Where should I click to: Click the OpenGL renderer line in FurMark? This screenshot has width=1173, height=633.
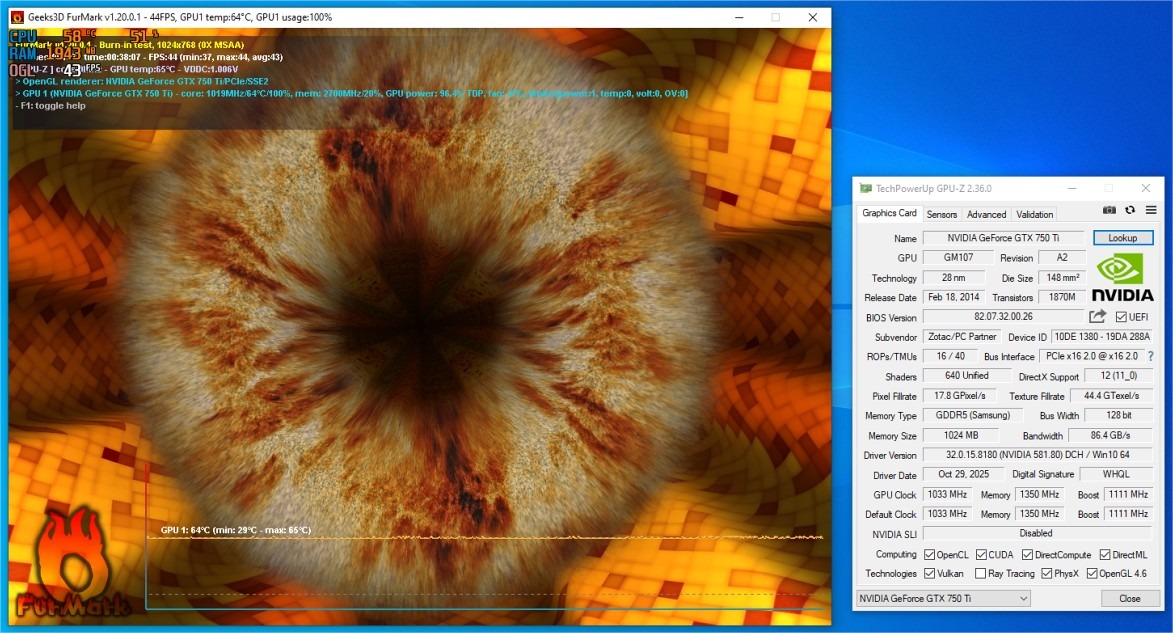pyautogui.click(x=141, y=82)
